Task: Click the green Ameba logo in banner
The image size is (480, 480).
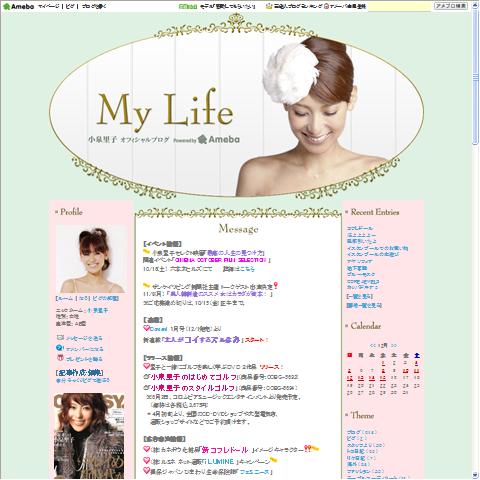Action: (x=219, y=140)
